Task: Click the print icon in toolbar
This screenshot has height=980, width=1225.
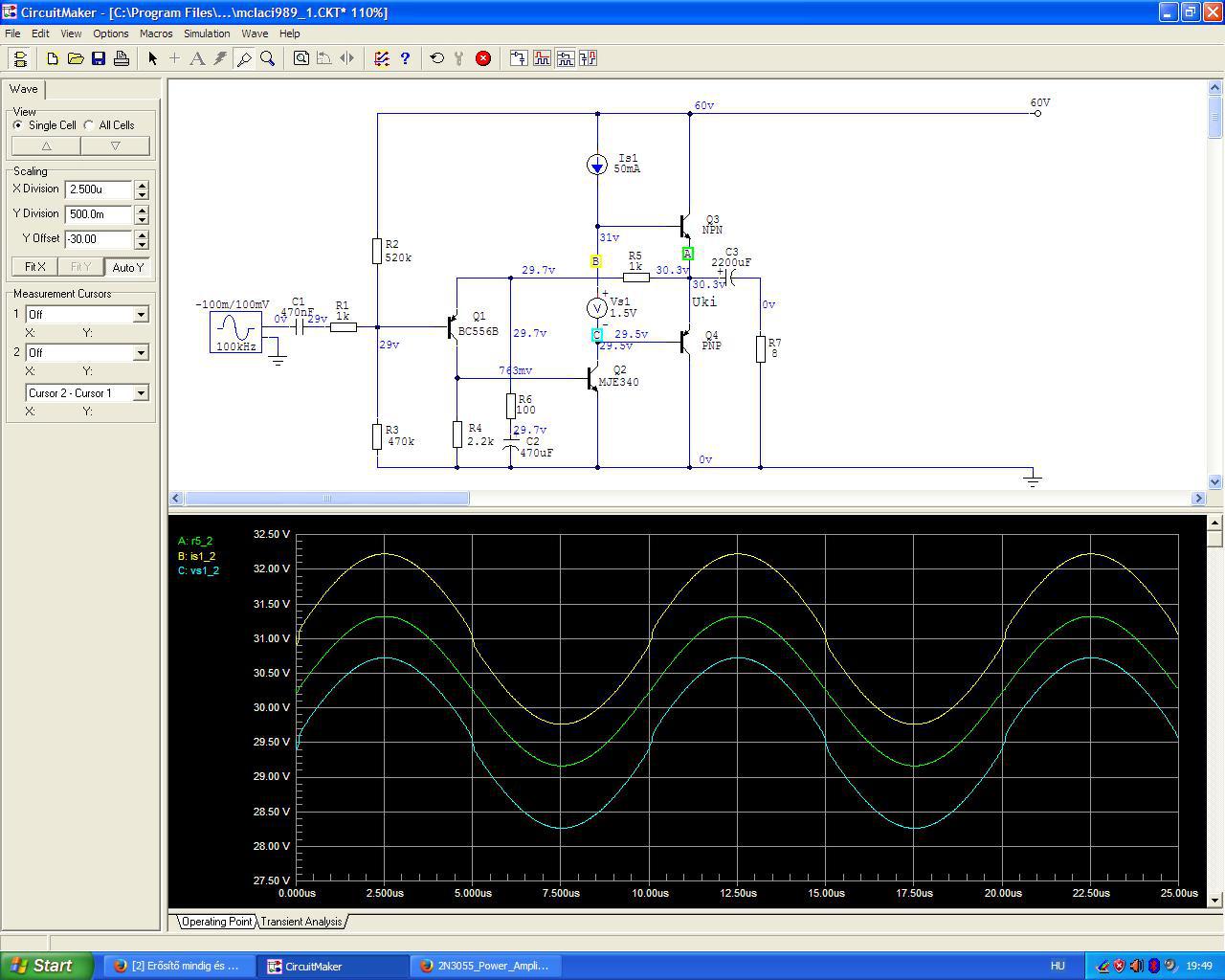Action: pos(122,58)
